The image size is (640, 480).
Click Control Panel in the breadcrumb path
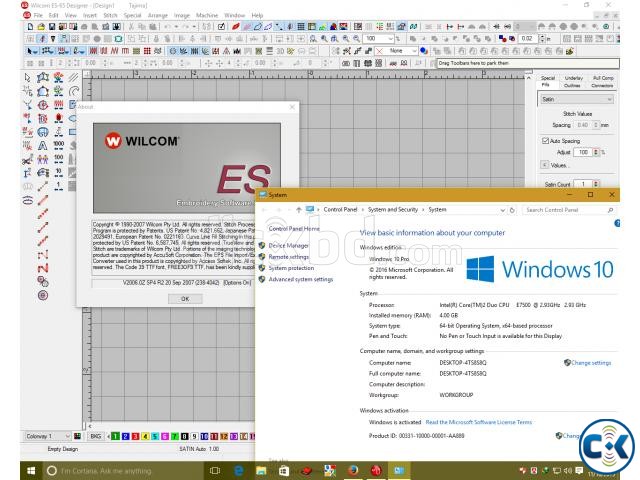(340, 210)
